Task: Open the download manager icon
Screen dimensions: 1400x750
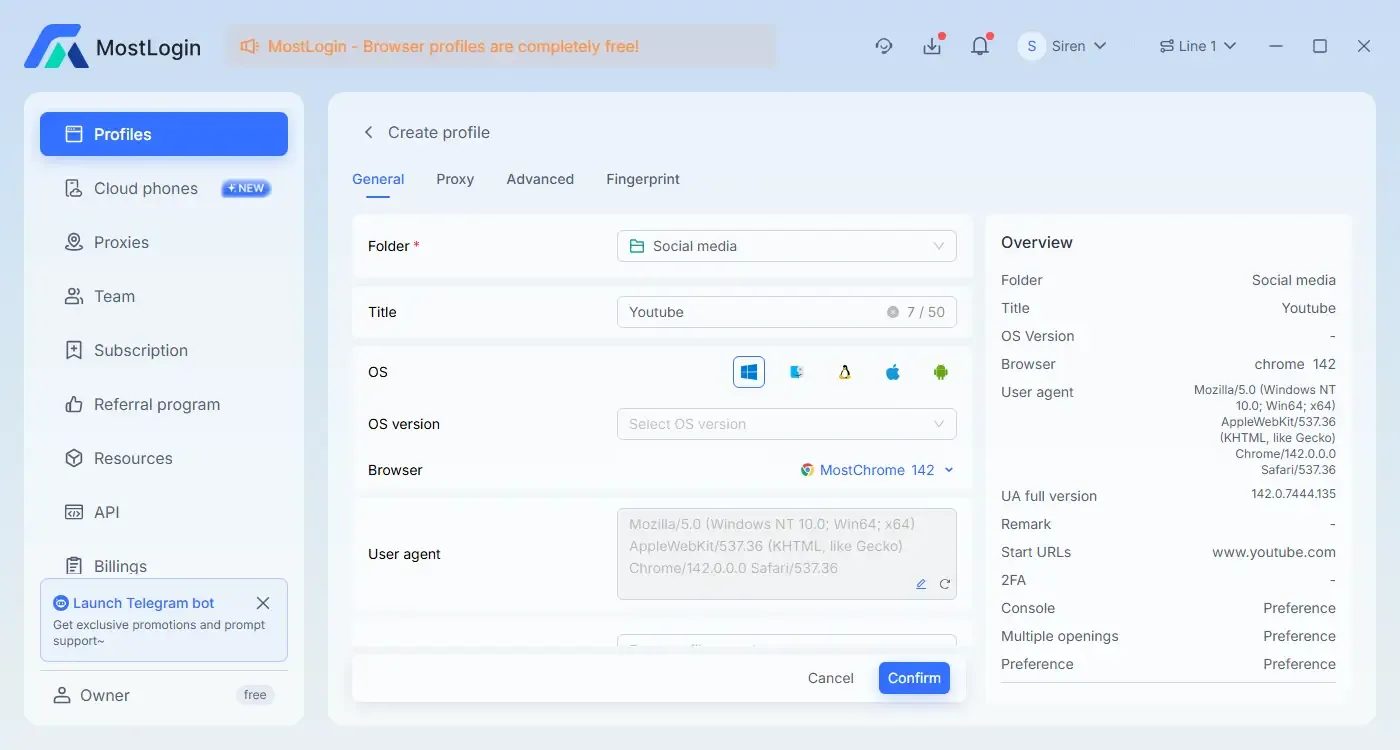Action: click(x=932, y=45)
